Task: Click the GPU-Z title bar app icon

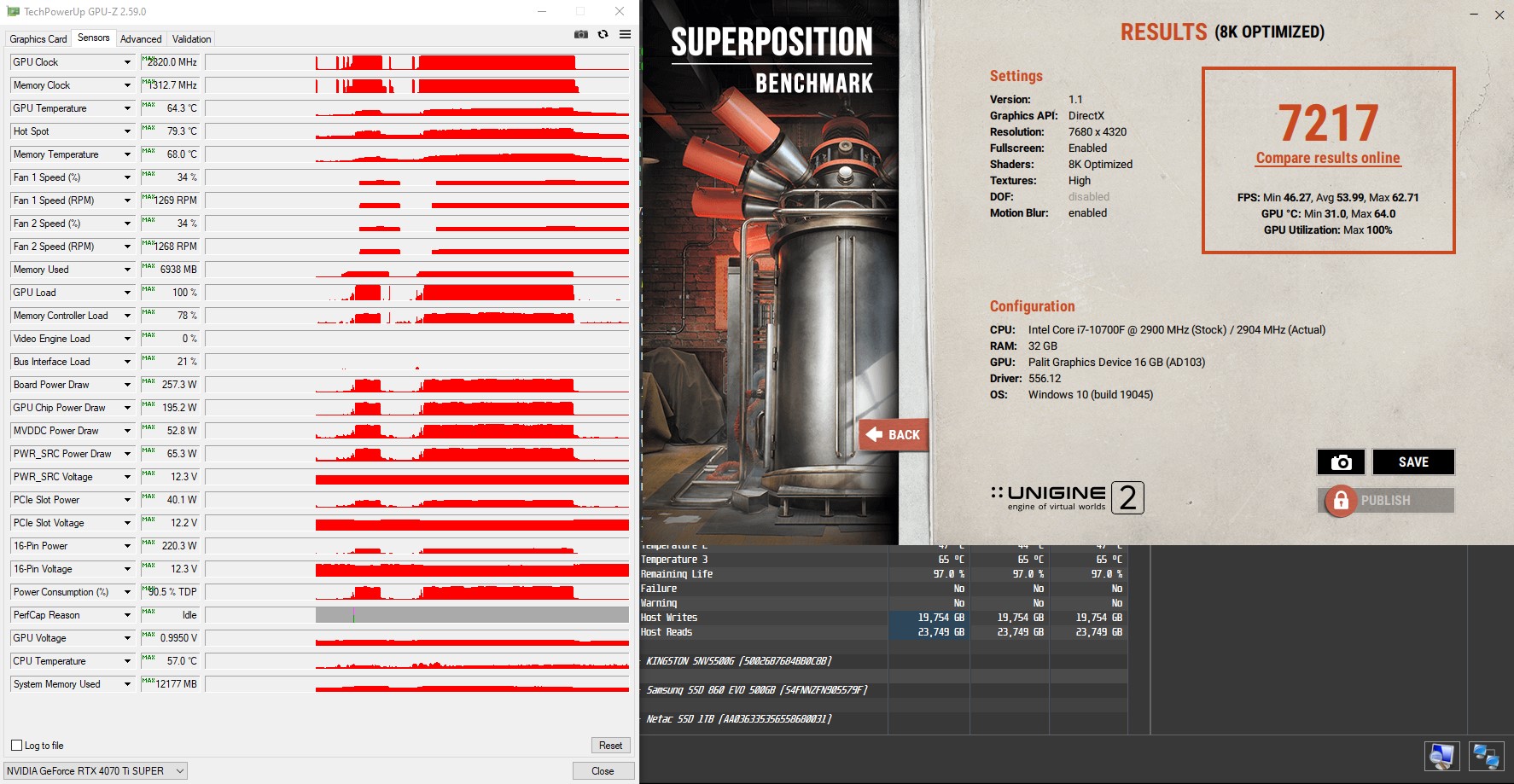Action: [13, 12]
